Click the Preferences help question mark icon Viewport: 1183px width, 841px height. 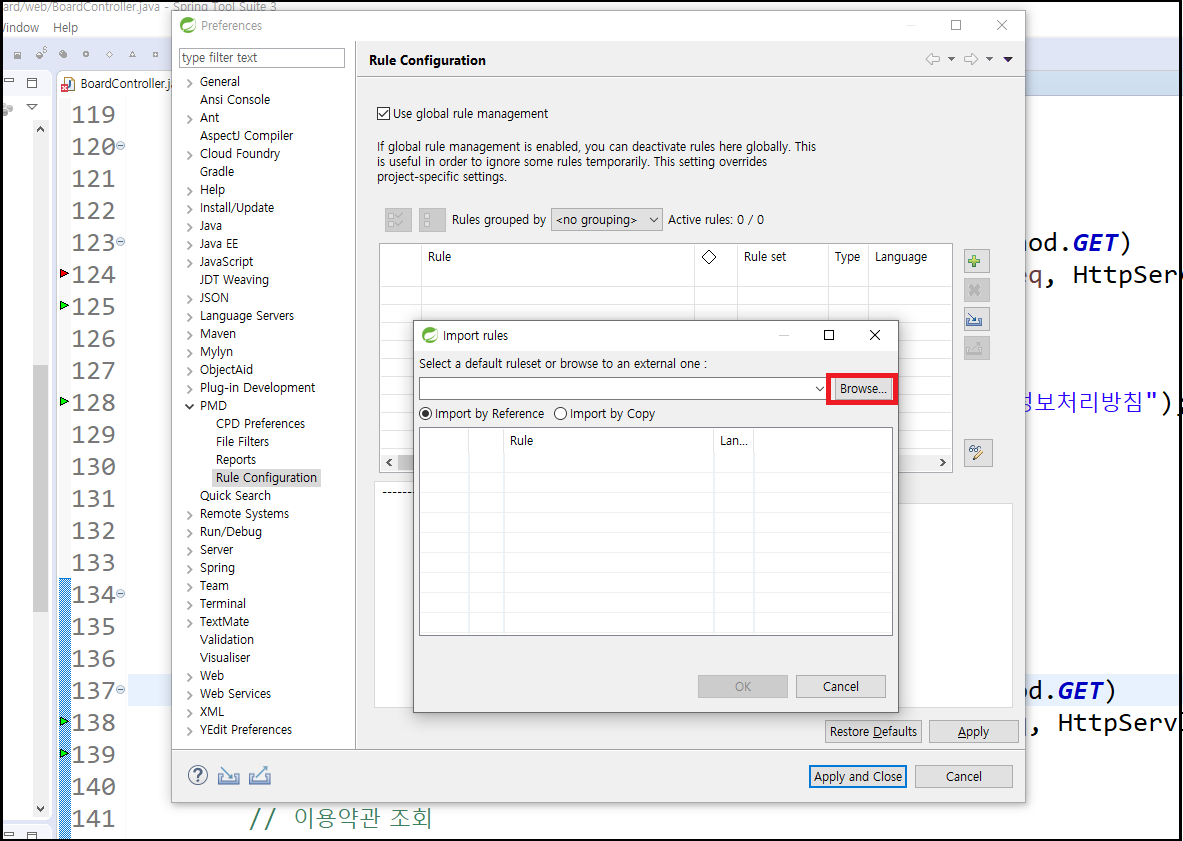coord(198,775)
